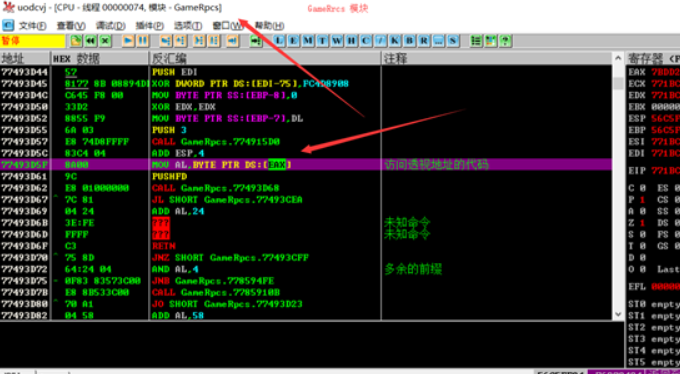Open the 文件(F) menu
The image size is (680, 374).
33,26
